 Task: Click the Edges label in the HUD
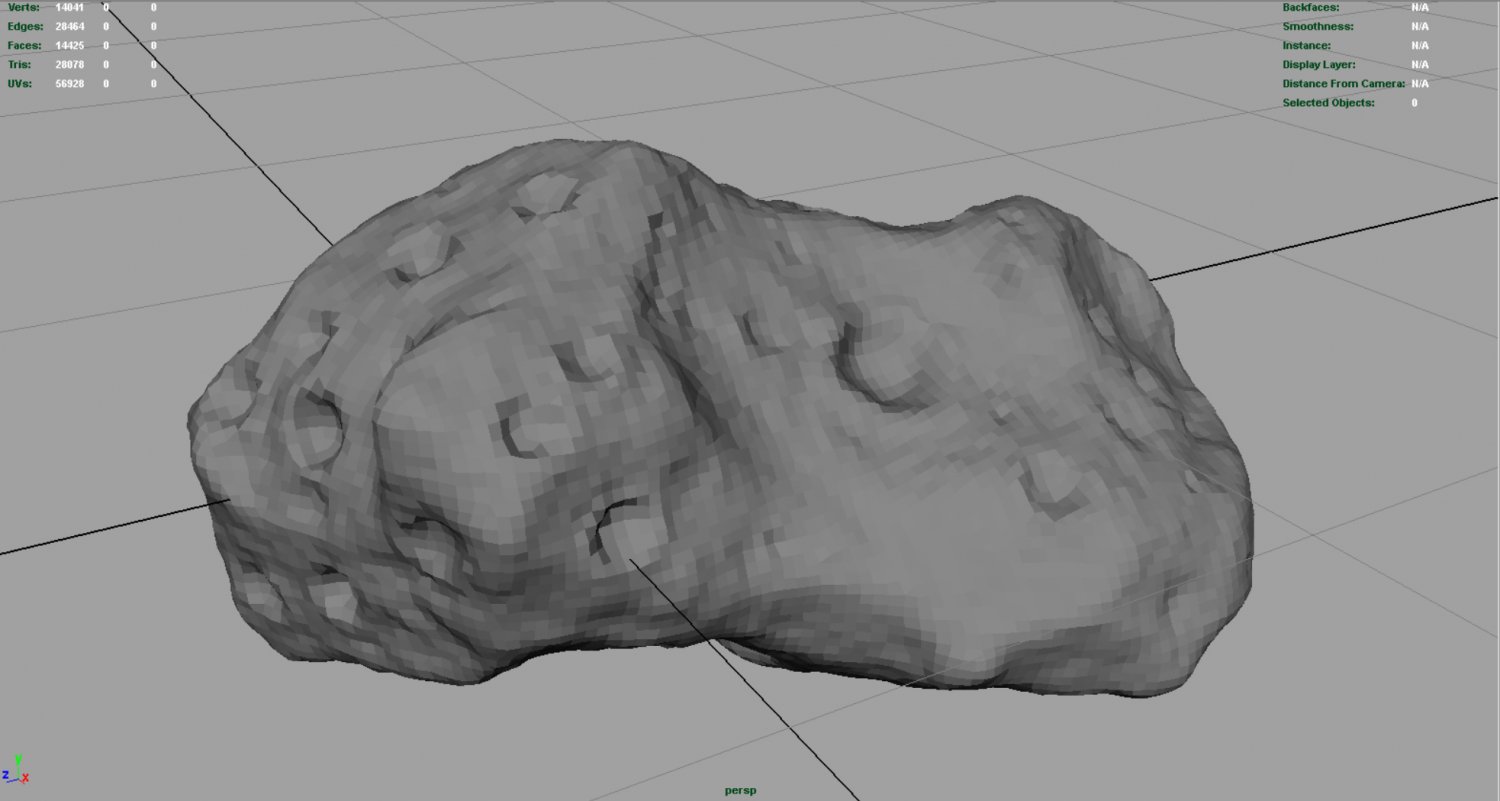[25, 26]
